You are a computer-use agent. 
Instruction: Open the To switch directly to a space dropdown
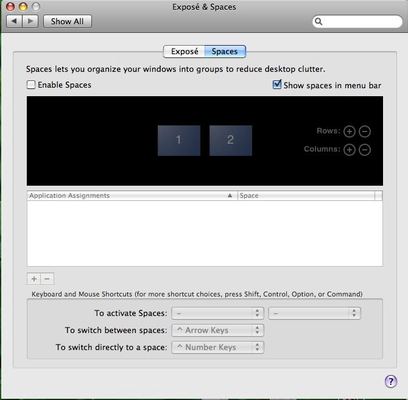coord(218,347)
